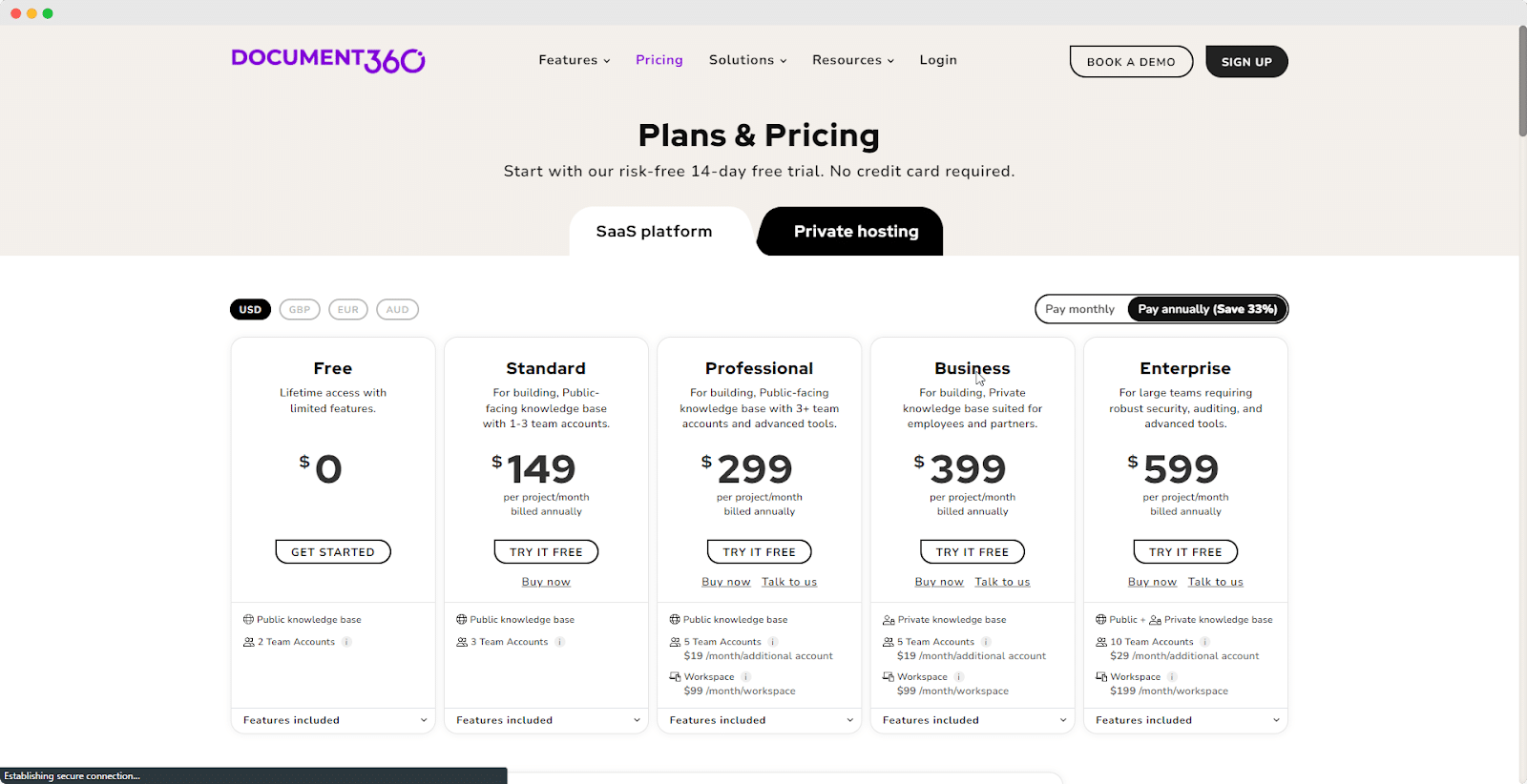1527x784 pixels.
Task: Click the SIGN UP button
Action: pos(1246,61)
